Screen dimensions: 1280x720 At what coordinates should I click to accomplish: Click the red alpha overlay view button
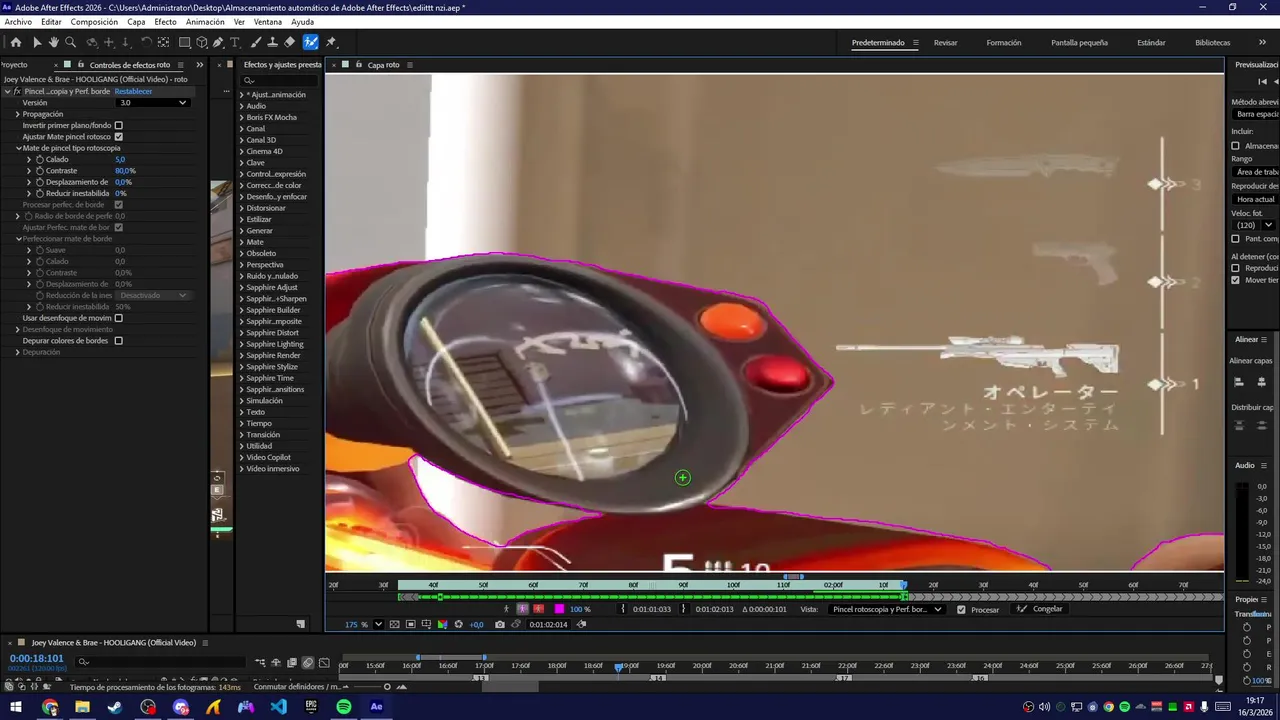tap(539, 609)
